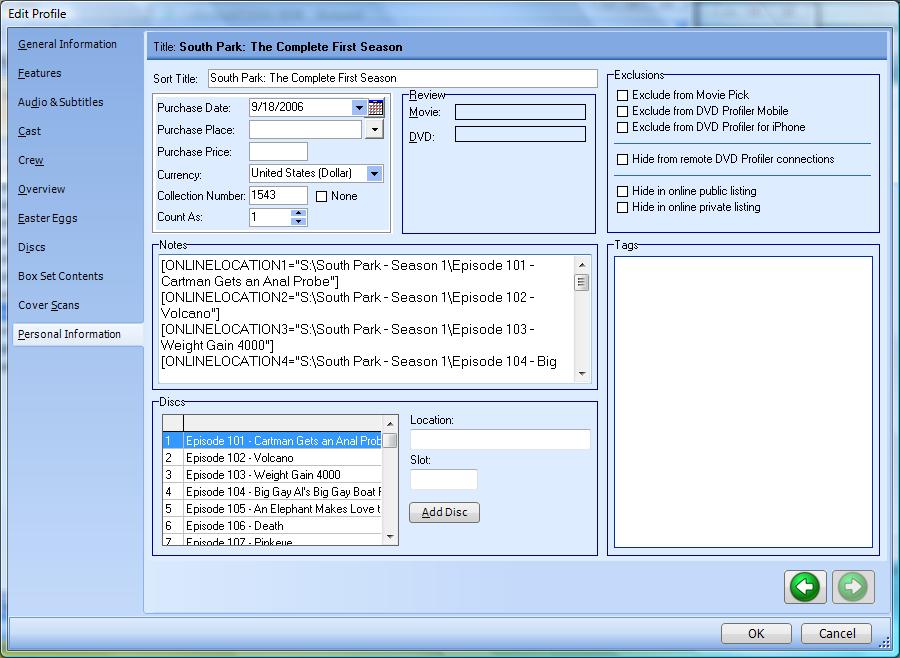Go to the Easter Eggs section
900x658 pixels.
coord(47,218)
